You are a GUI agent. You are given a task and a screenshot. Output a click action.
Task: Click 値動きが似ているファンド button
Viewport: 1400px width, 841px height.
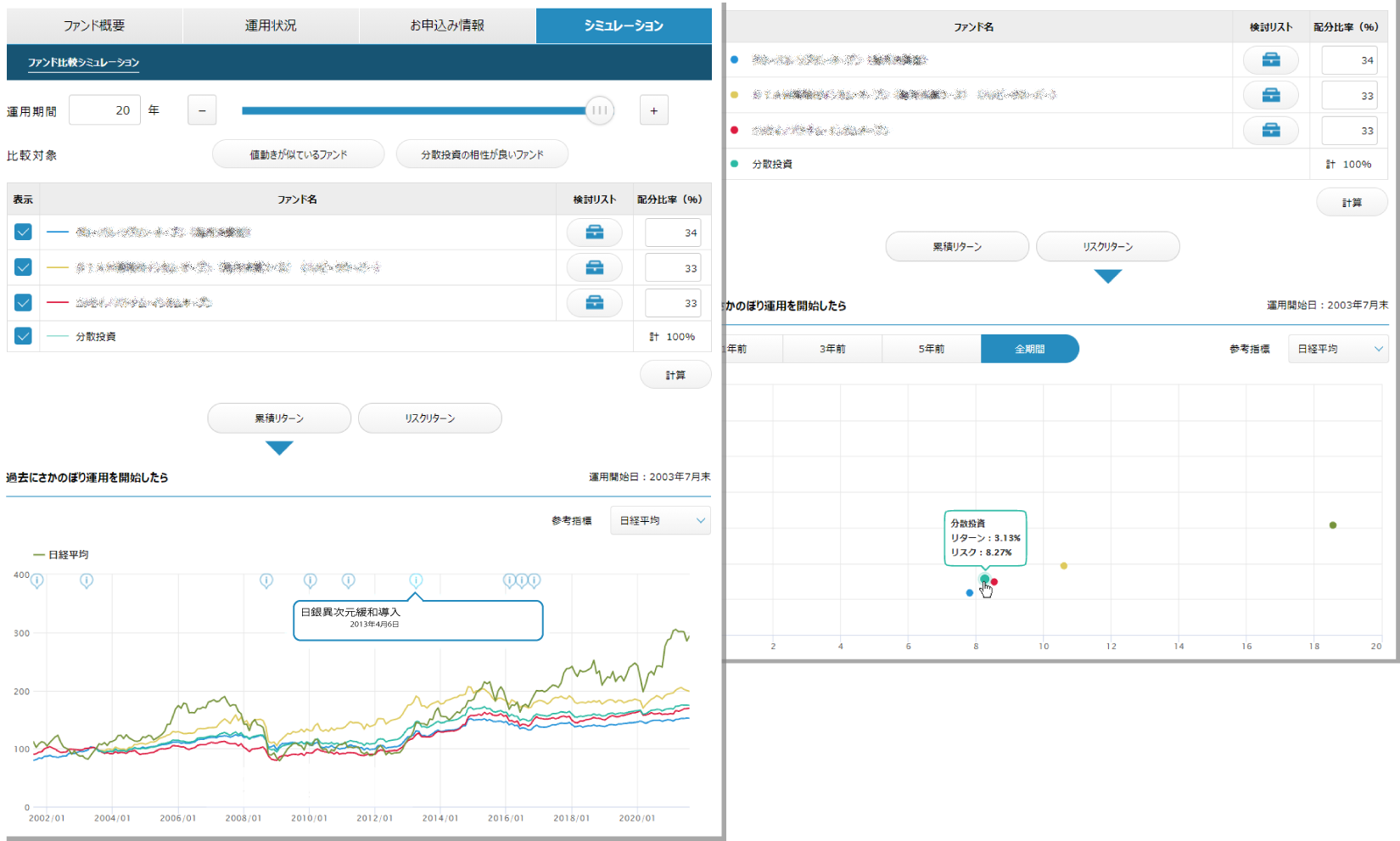coord(298,154)
